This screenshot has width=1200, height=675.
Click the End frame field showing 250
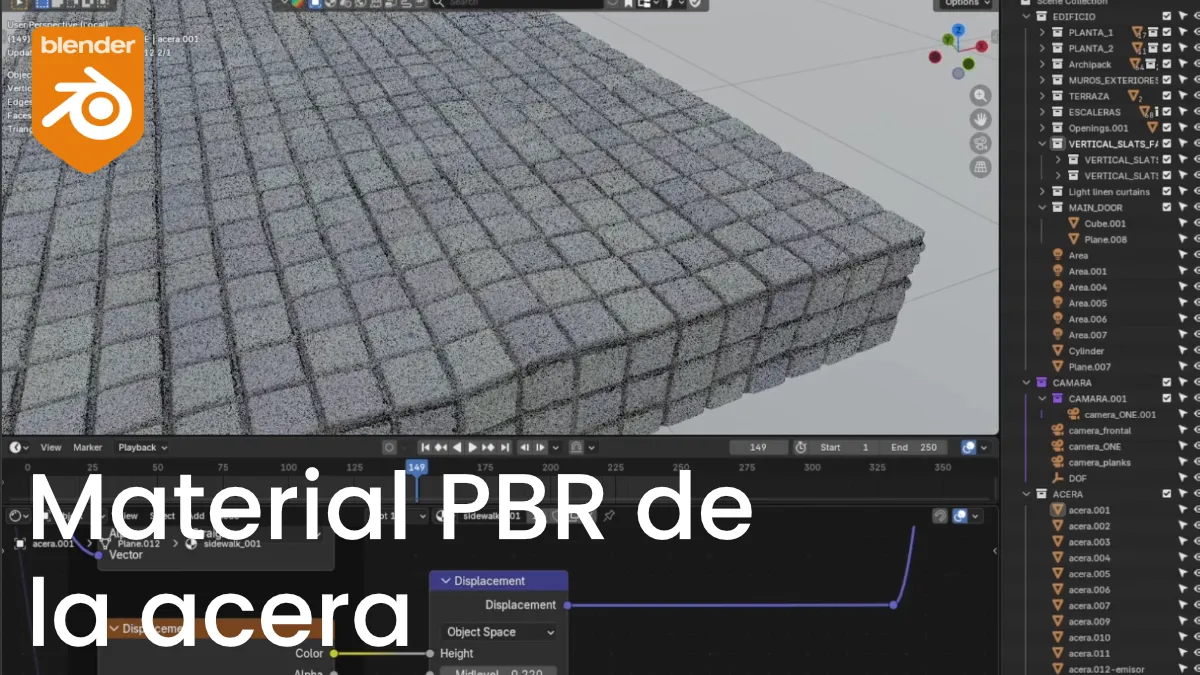click(x=913, y=447)
